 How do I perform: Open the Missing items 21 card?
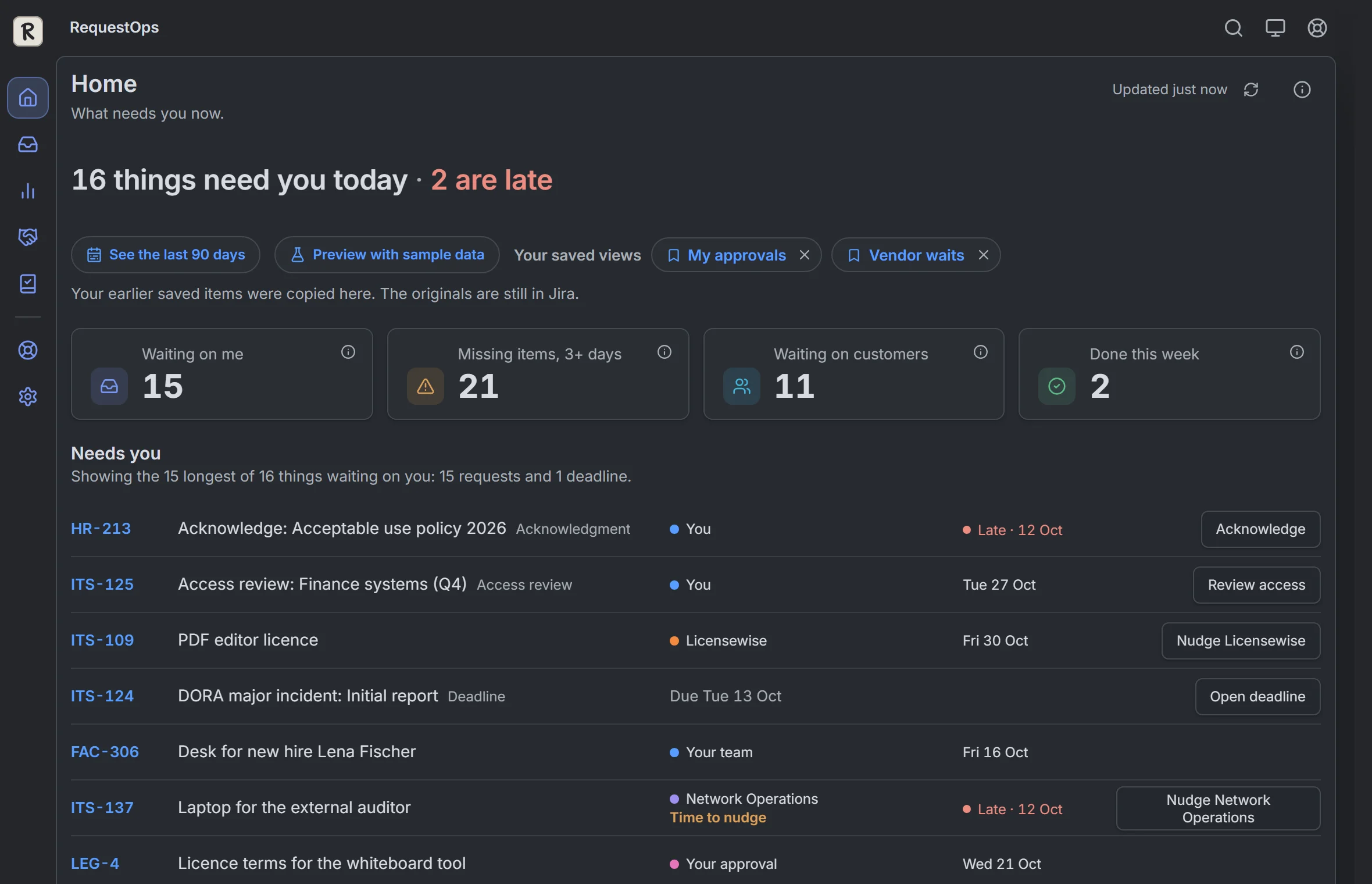pos(538,374)
